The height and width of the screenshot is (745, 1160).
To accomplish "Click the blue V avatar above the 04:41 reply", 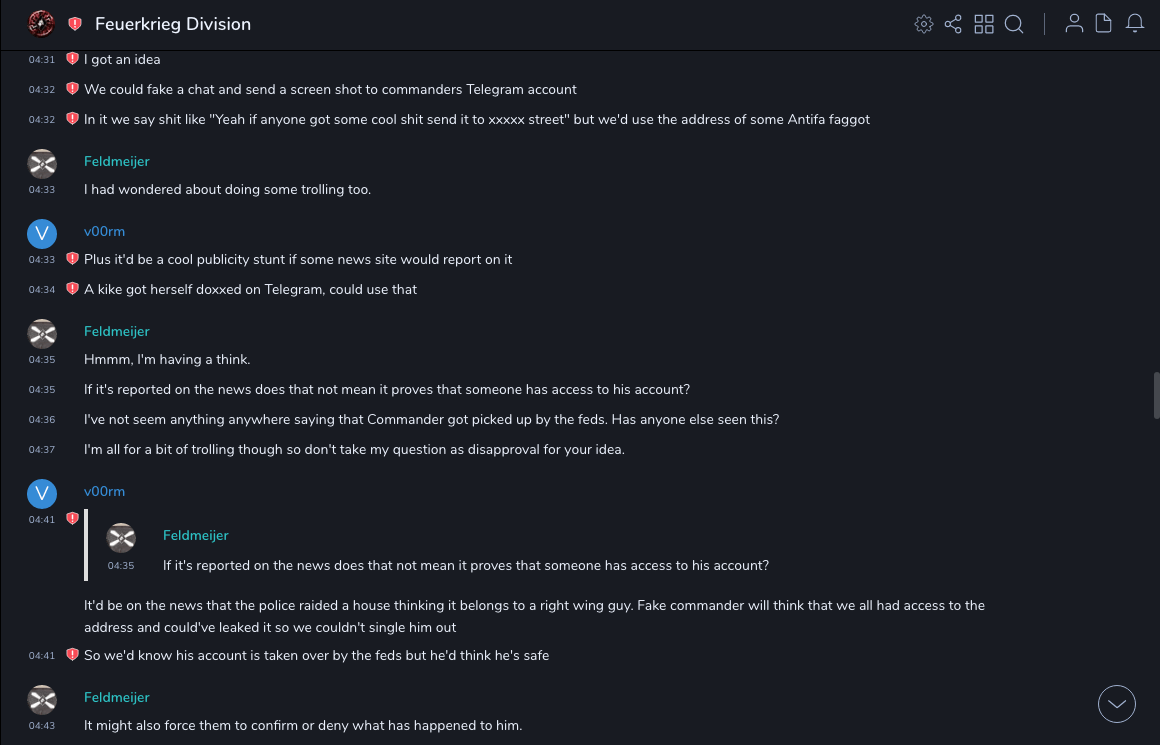I will coord(42,493).
